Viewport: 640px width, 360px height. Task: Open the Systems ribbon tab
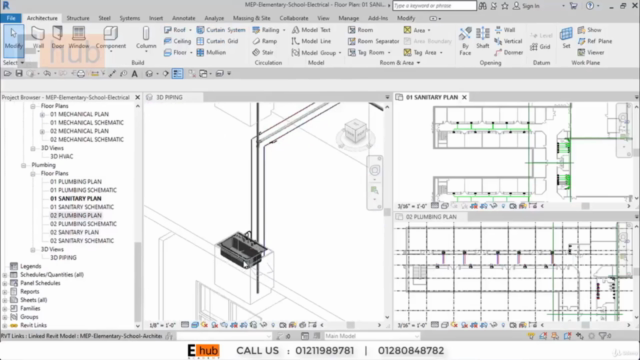click(129, 18)
